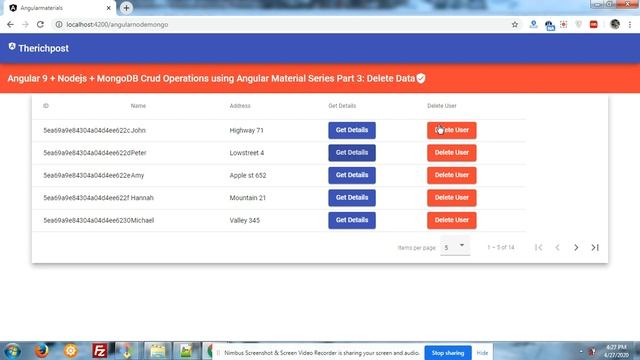Reload the current page
Viewport: 640px width, 360px height.
(x=40, y=24)
